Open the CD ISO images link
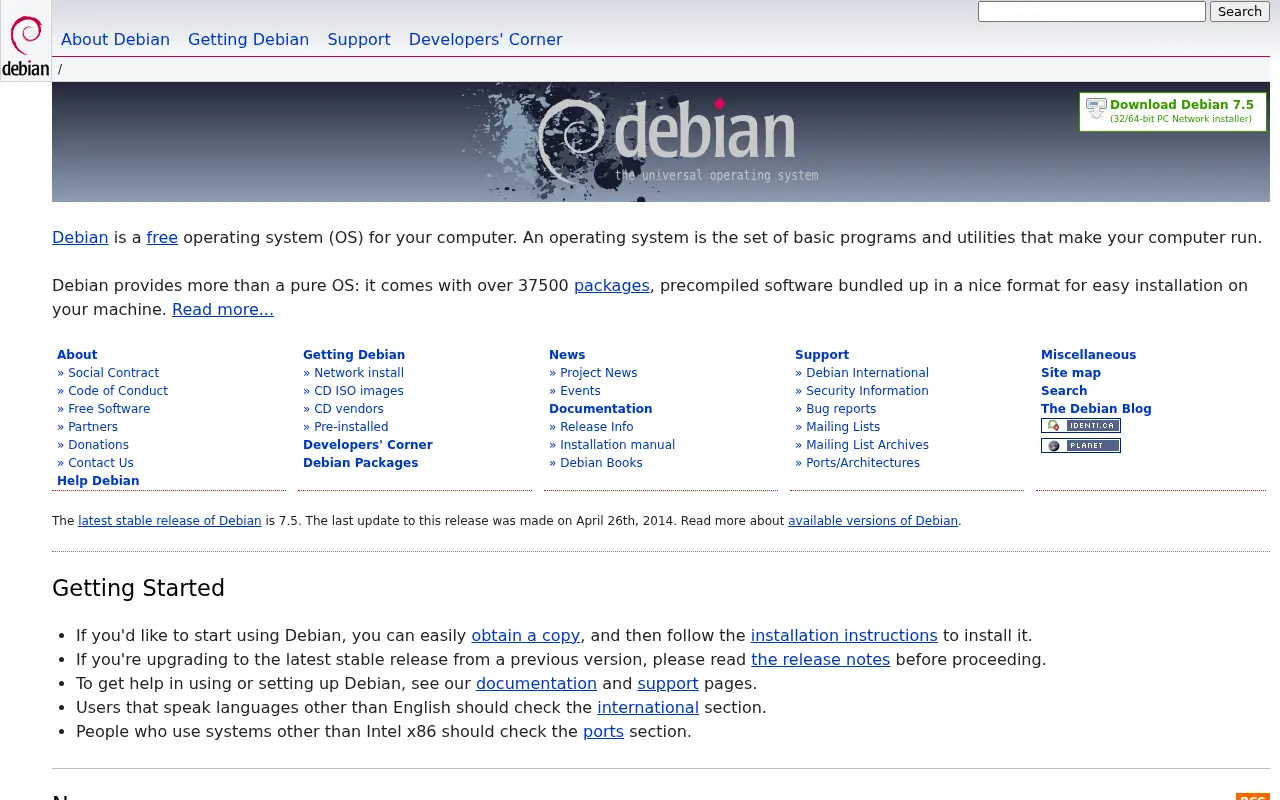The width and height of the screenshot is (1280, 800). tap(359, 391)
